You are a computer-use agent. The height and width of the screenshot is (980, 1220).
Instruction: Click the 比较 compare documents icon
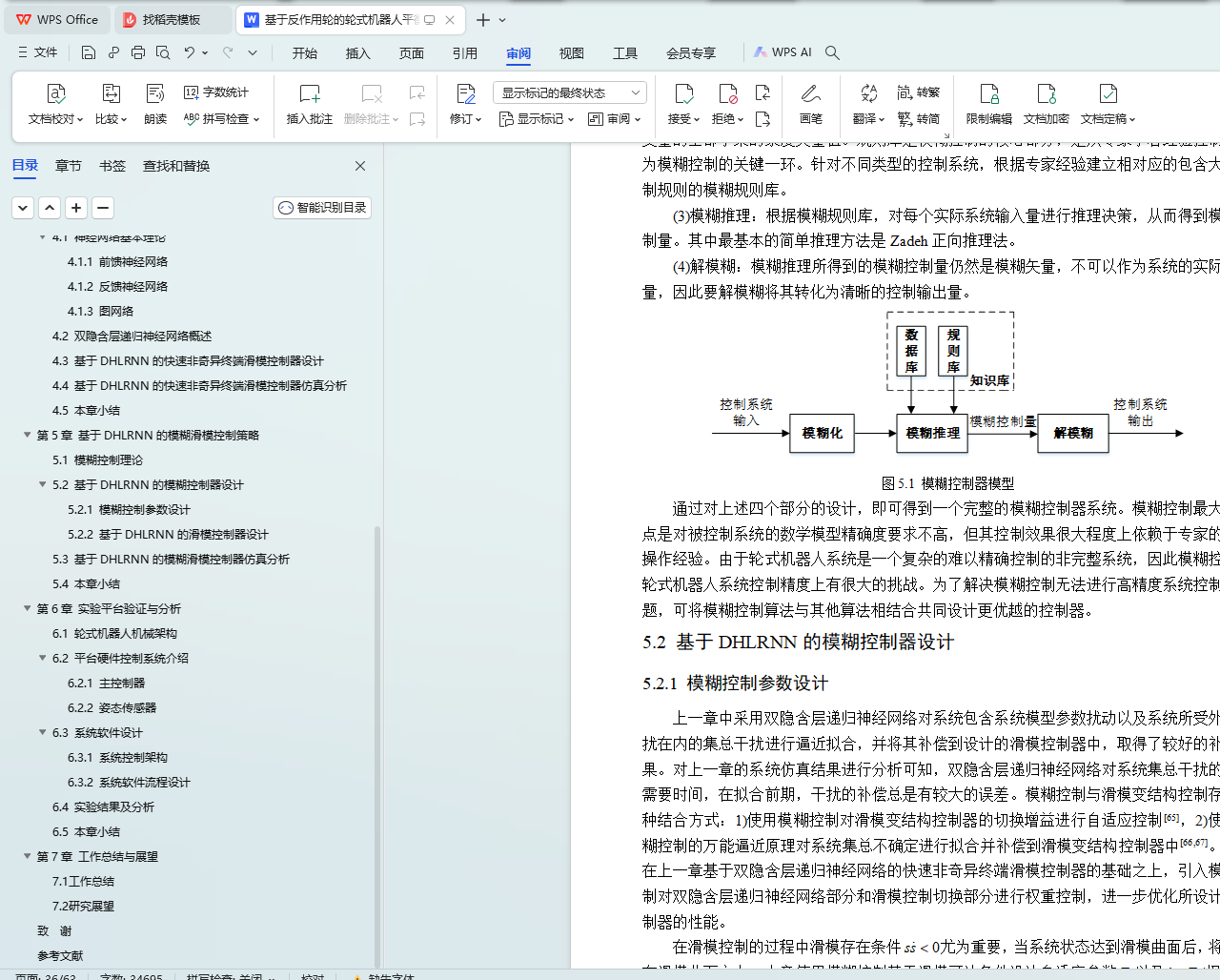pyautogui.click(x=111, y=93)
